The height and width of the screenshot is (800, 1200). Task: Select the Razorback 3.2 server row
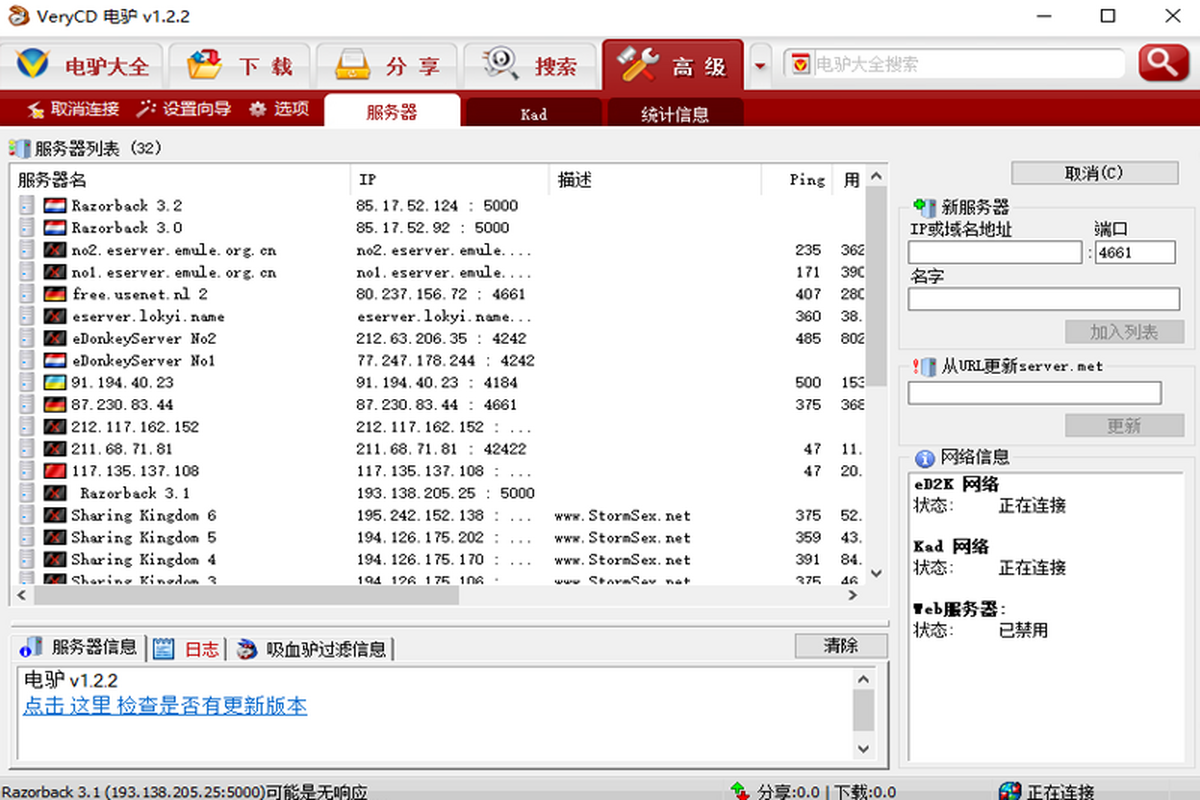[x=126, y=206]
